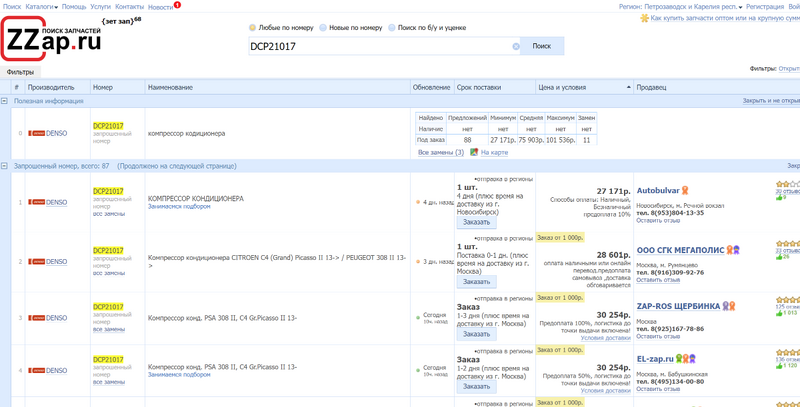Click the map icon beside 'На карте'

pyautogui.click(x=474, y=152)
